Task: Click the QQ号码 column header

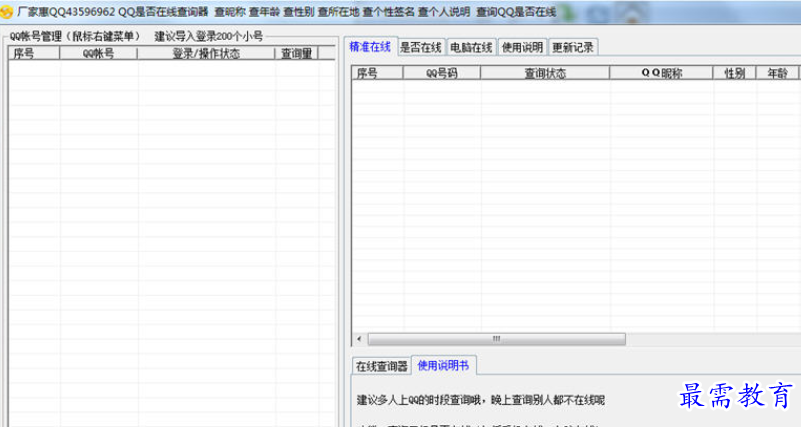Action: [441, 73]
